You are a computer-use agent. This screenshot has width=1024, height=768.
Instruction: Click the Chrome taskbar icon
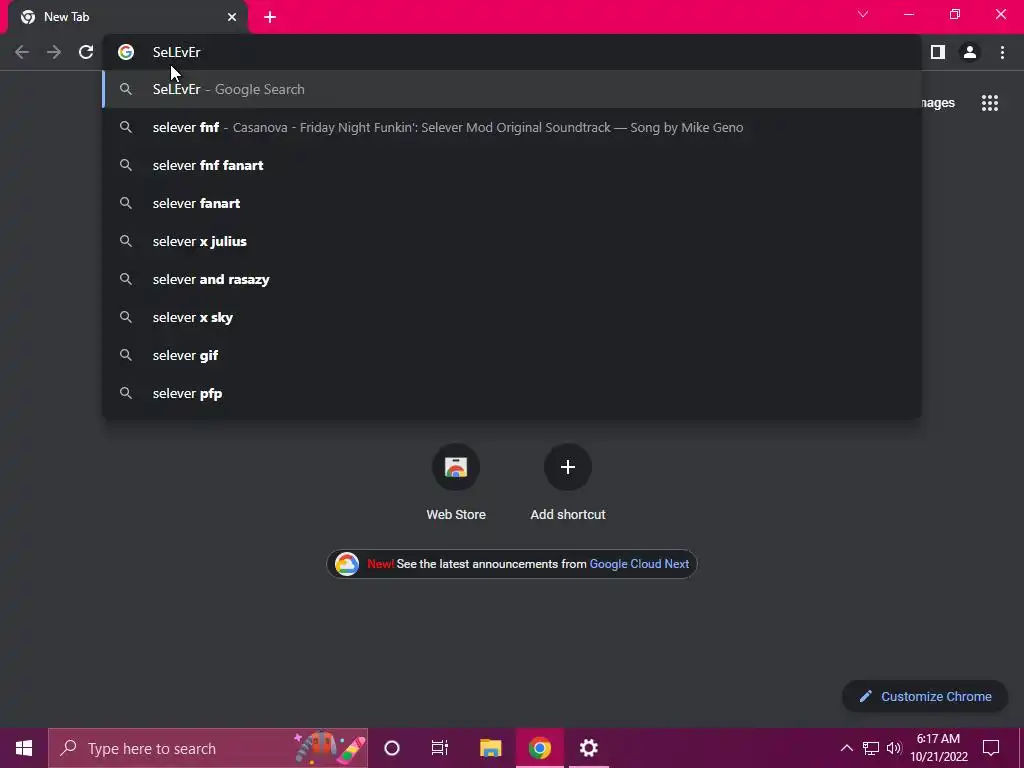(x=540, y=748)
